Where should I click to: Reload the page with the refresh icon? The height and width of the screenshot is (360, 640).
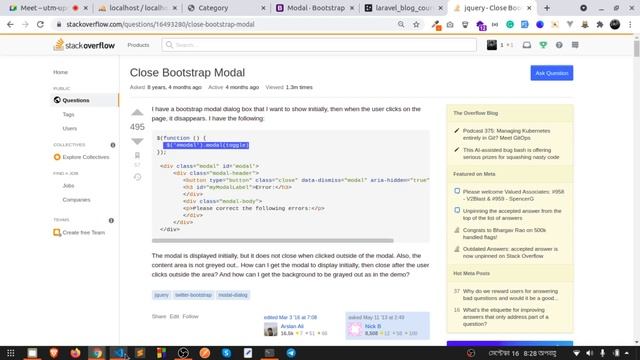tap(40, 24)
